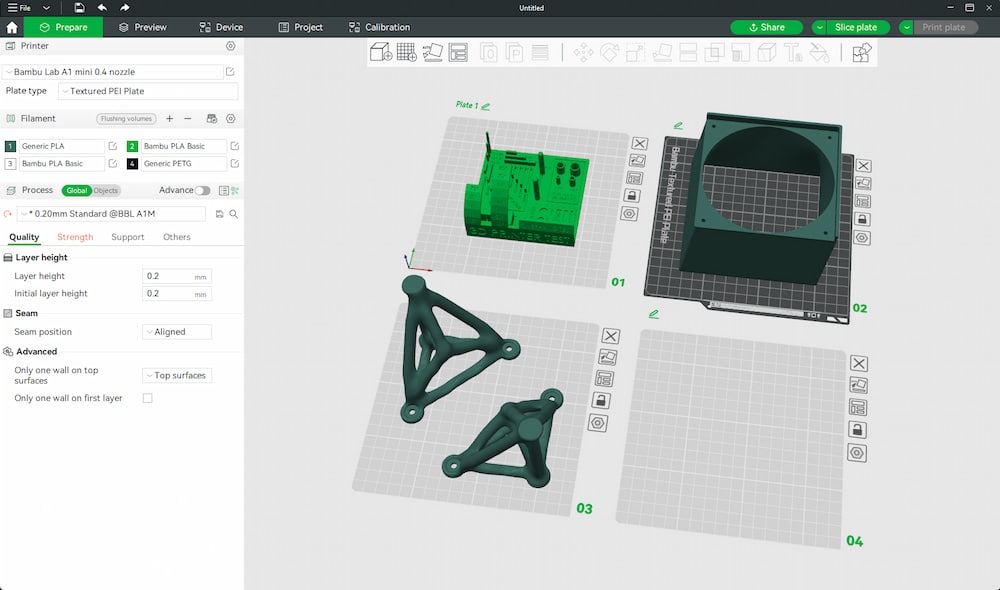Screen dimensions: 1000x590
Task: Enable Only one wall on first layer
Action: coord(147,398)
